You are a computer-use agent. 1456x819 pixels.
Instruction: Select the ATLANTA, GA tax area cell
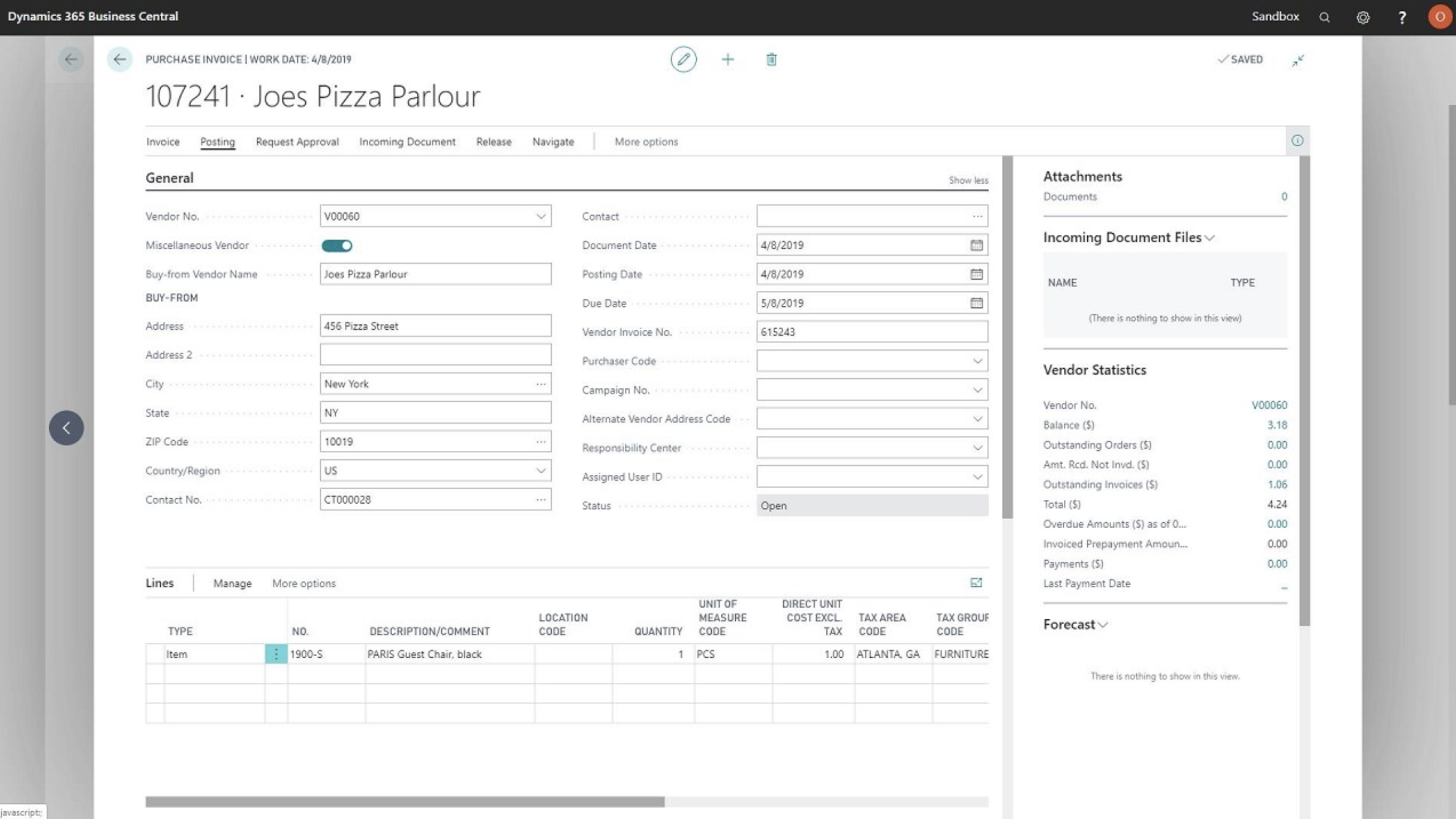tap(894, 654)
